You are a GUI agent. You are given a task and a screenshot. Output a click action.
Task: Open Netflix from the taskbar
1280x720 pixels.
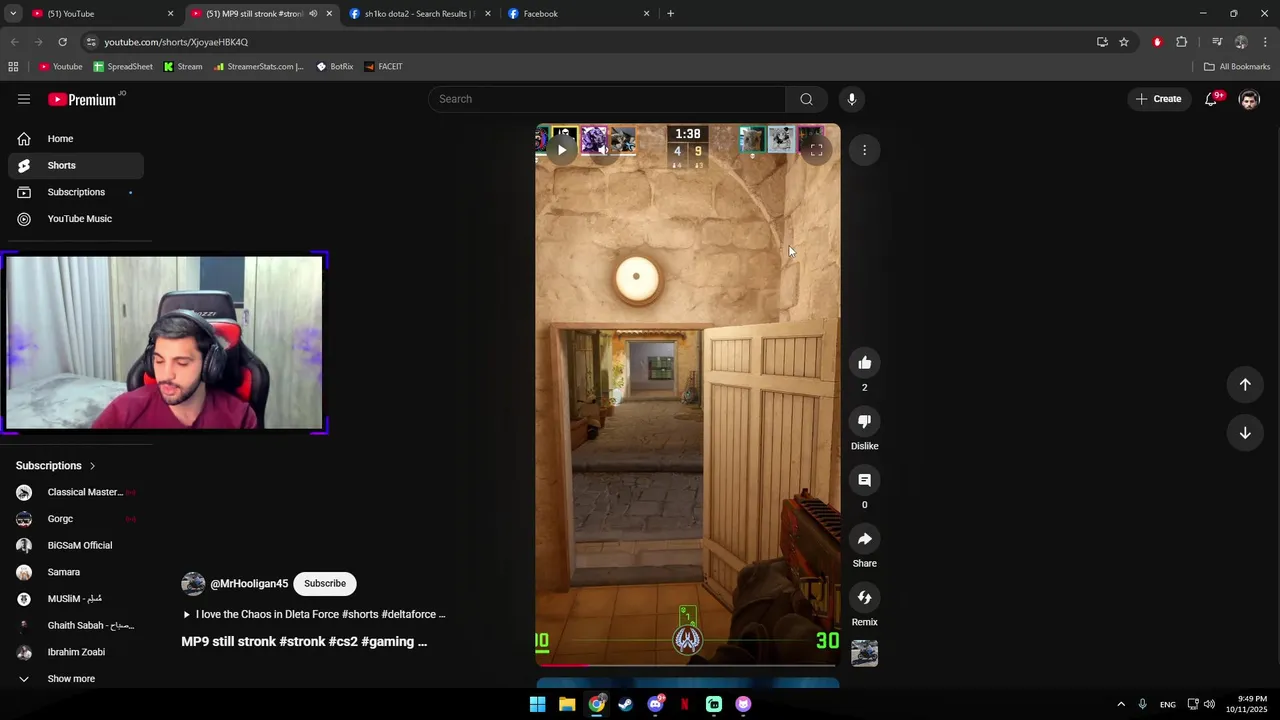(685, 704)
